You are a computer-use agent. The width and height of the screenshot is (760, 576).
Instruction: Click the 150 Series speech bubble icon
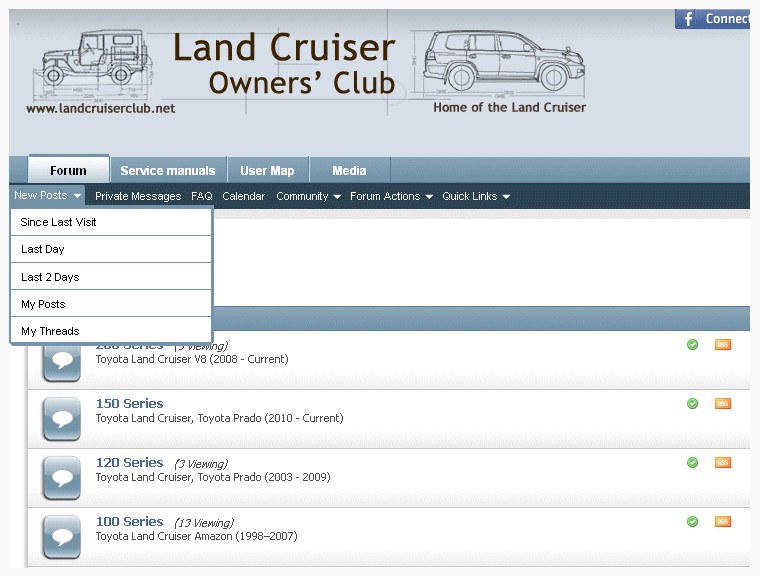coord(62,419)
